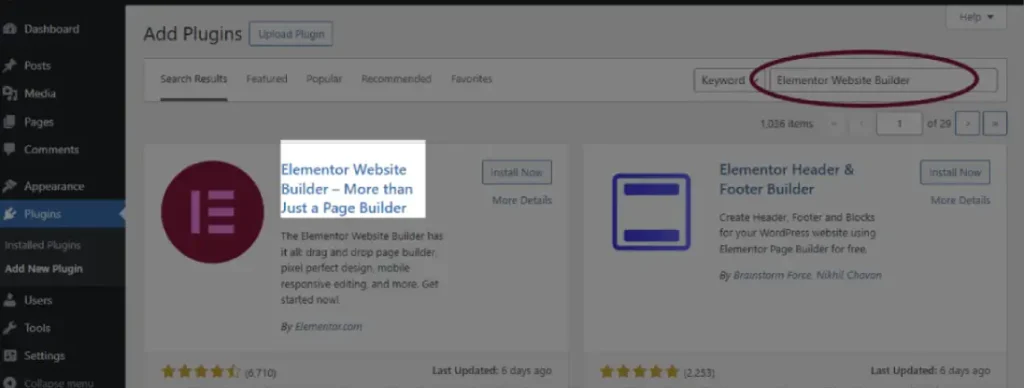
Task: Open the Dashboard icon in sidebar
Action: pos(9,29)
